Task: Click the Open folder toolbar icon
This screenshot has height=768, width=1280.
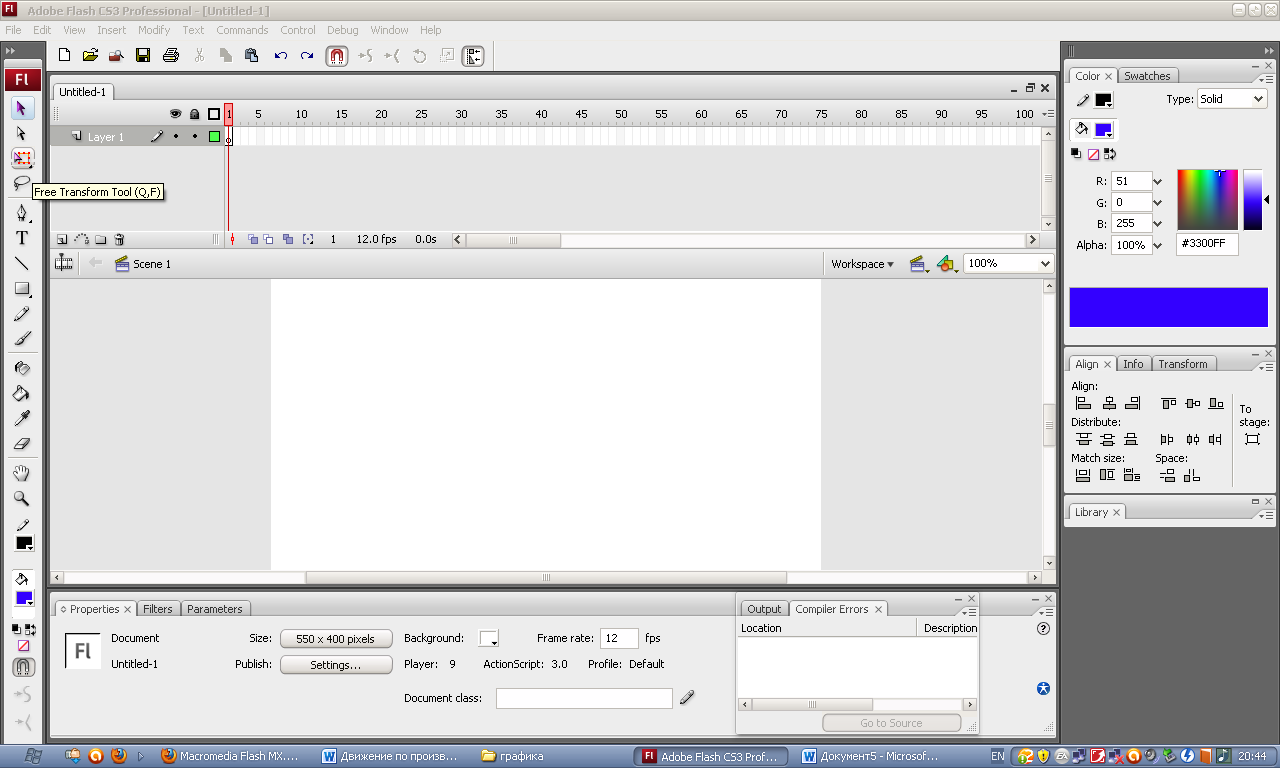Action: [x=90, y=56]
